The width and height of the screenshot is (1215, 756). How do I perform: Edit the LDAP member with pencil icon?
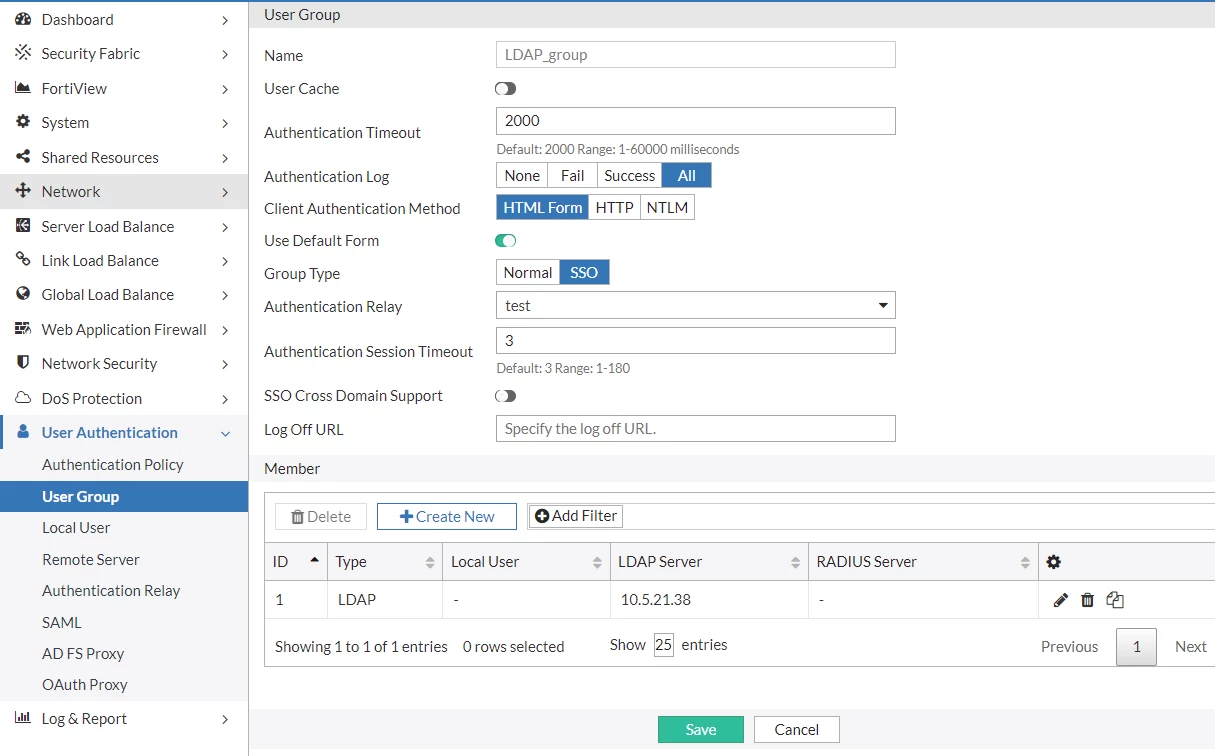1061,600
